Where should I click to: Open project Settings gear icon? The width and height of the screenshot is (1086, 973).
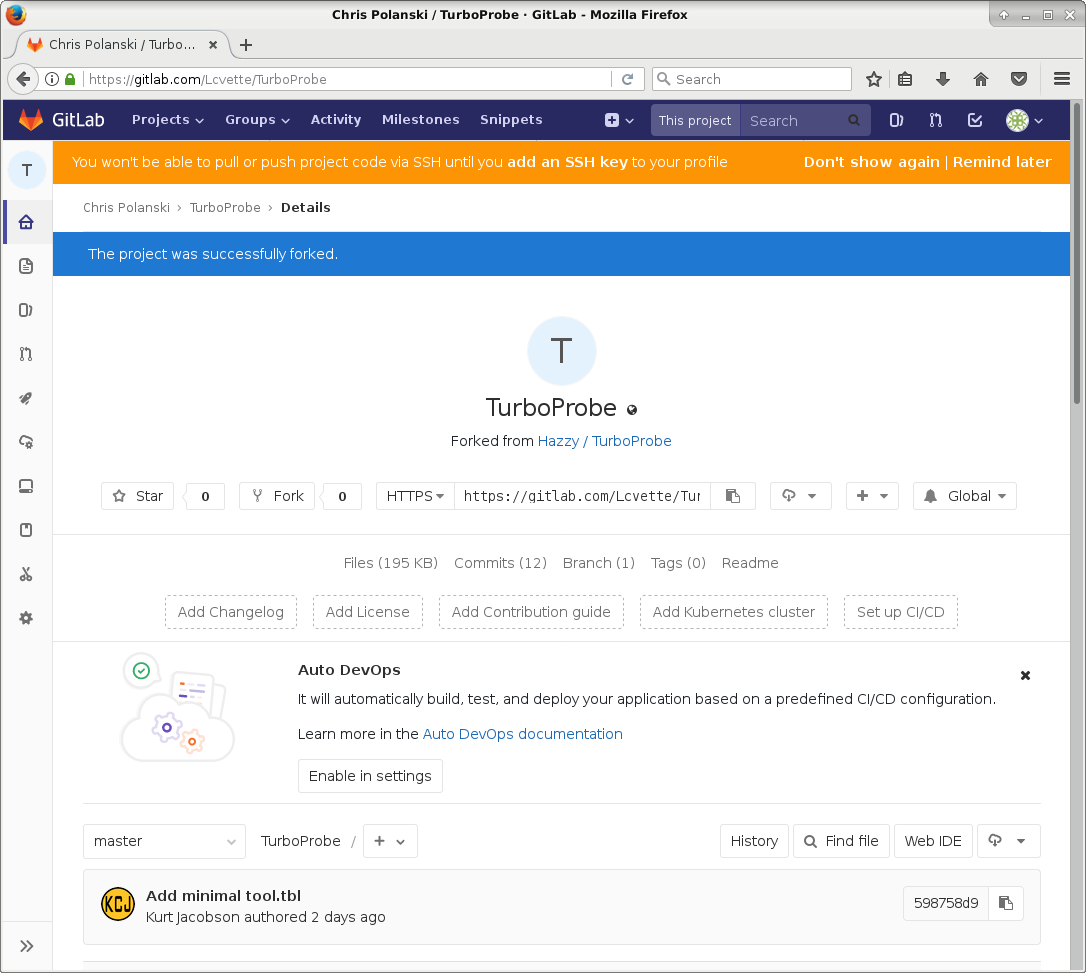pyautogui.click(x=26, y=618)
